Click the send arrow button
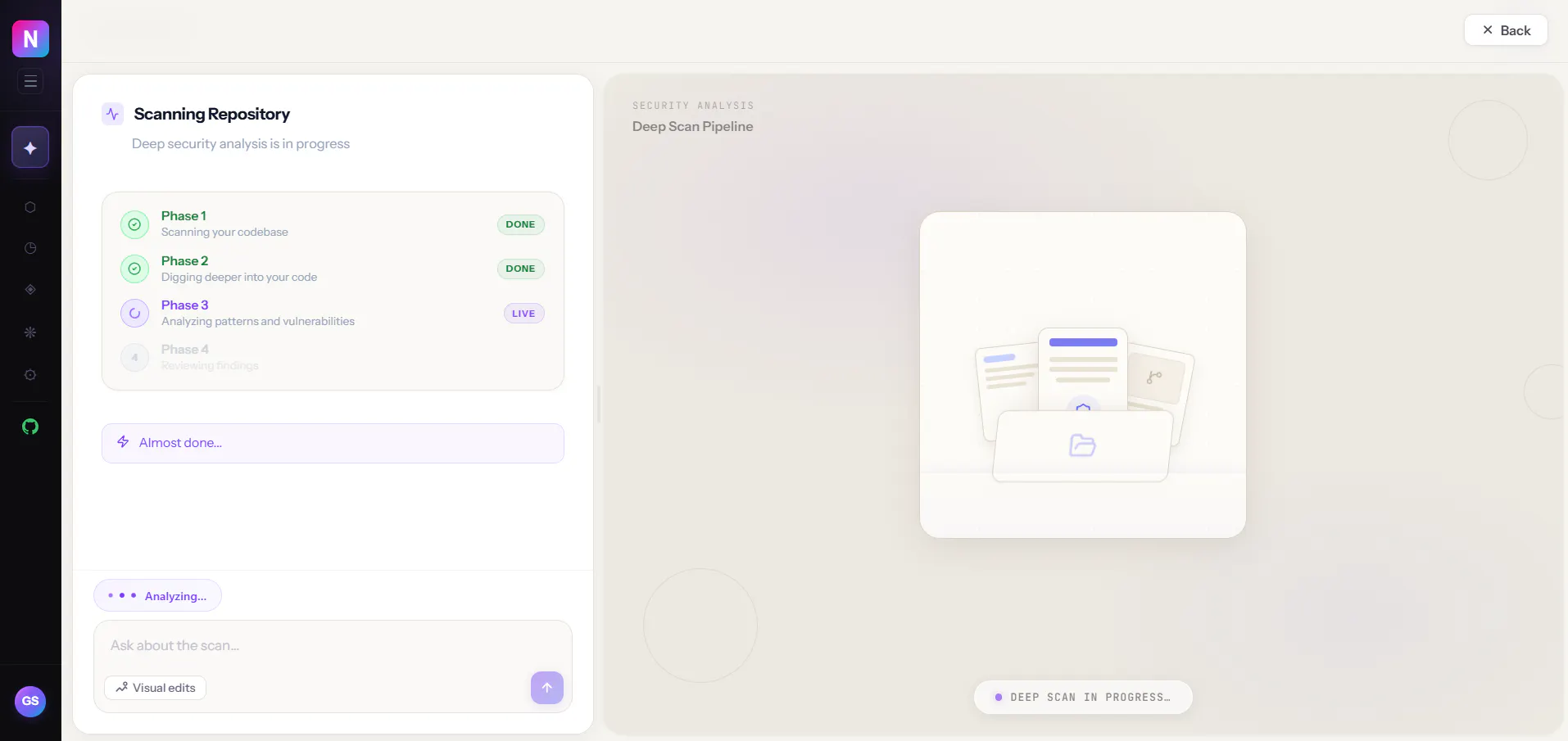 coord(547,688)
